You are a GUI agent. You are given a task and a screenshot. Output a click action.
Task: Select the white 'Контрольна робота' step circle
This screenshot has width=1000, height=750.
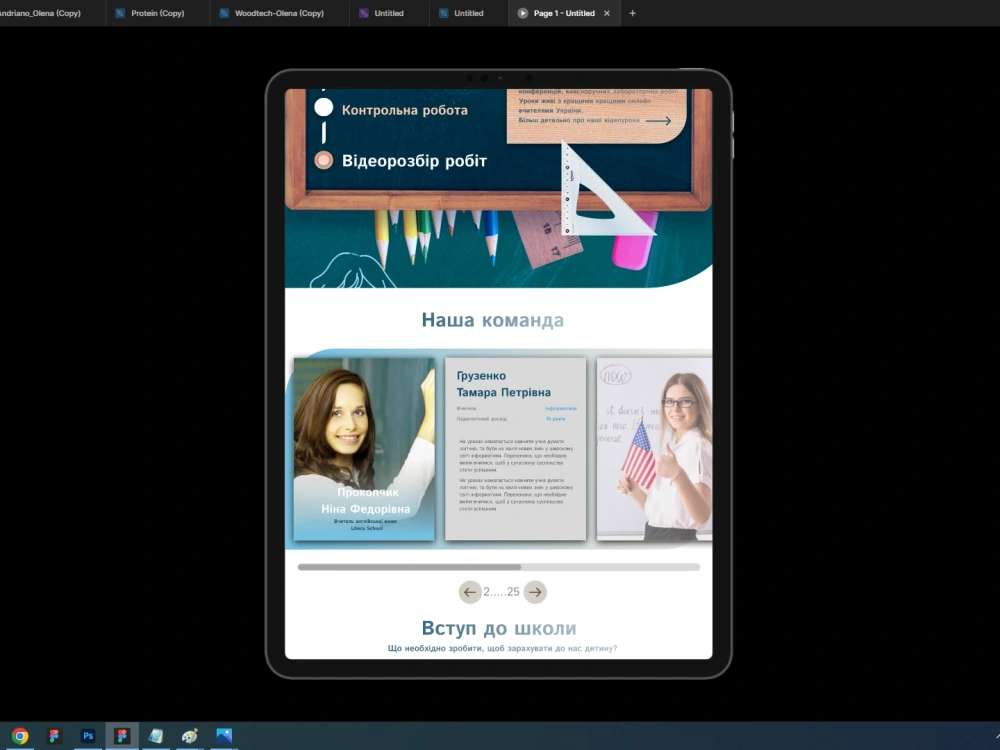pyautogui.click(x=323, y=107)
